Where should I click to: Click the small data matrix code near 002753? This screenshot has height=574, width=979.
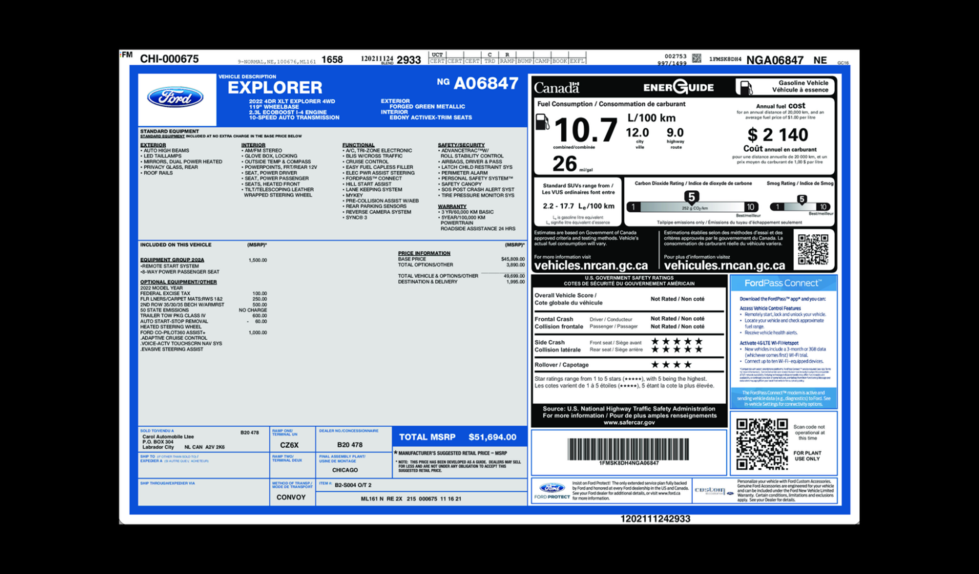(696, 59)
